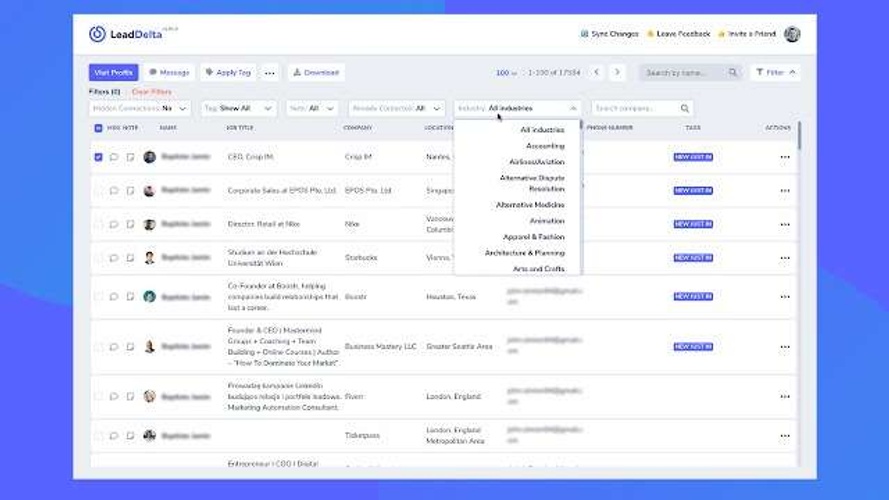Check the Nike row checkbox
This screenshot has width=889, height=500.
[x=99, y=224]
